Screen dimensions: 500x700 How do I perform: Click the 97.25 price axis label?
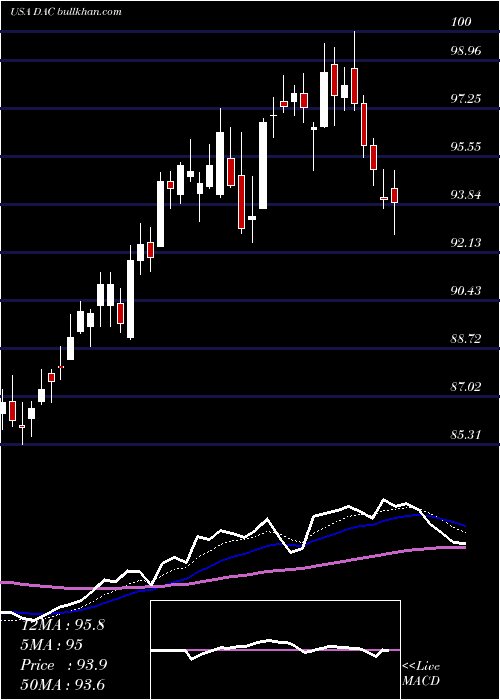466,99
